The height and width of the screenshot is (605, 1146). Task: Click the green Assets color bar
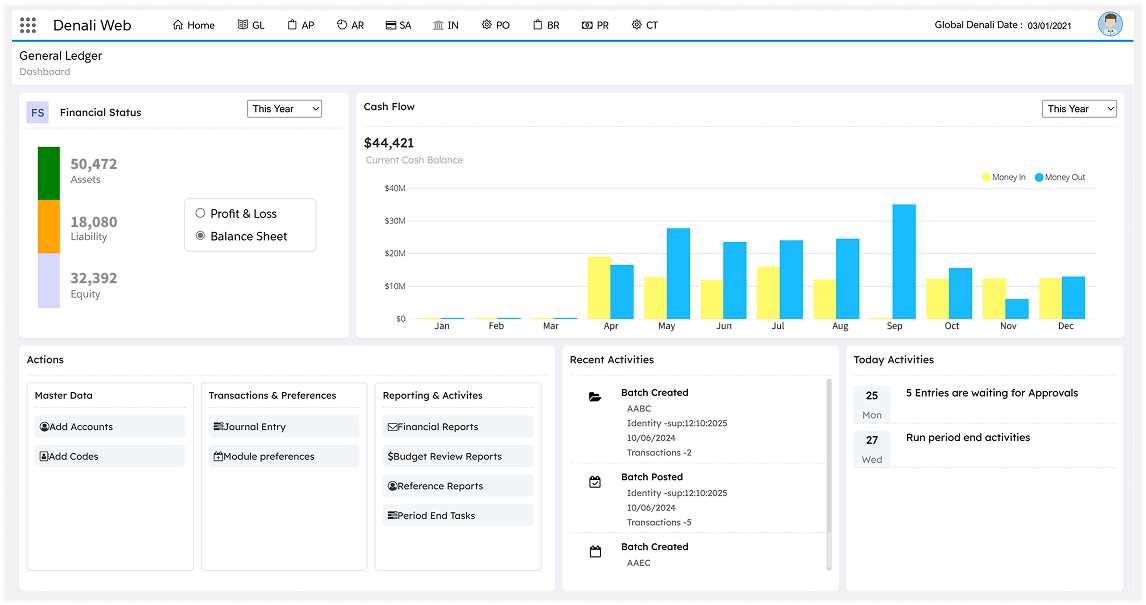(x=49, y=173)
